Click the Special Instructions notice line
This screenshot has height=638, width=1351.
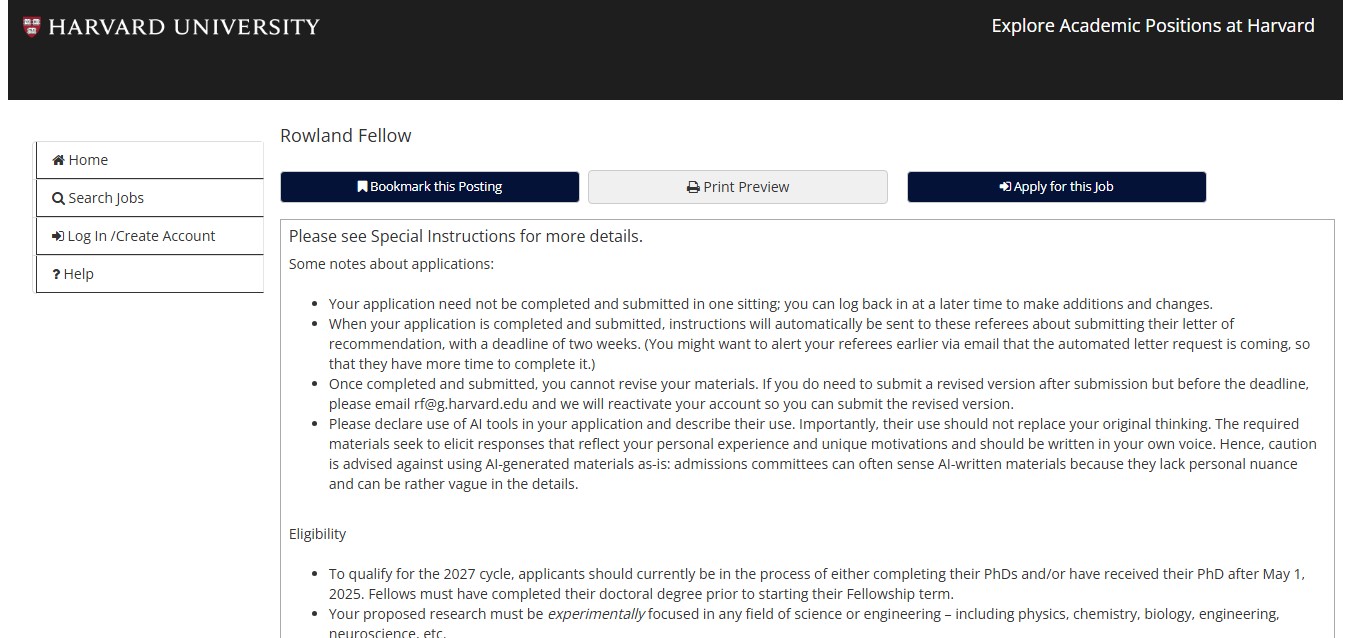coord(466,237)
